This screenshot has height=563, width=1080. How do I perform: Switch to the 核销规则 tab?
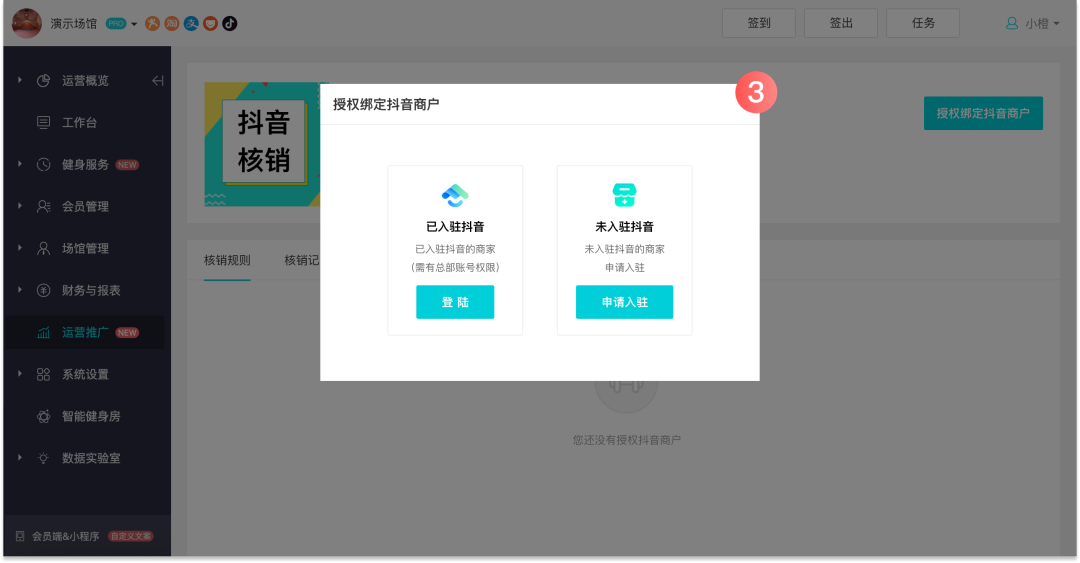pyautogui.click(x=227, y=260)
